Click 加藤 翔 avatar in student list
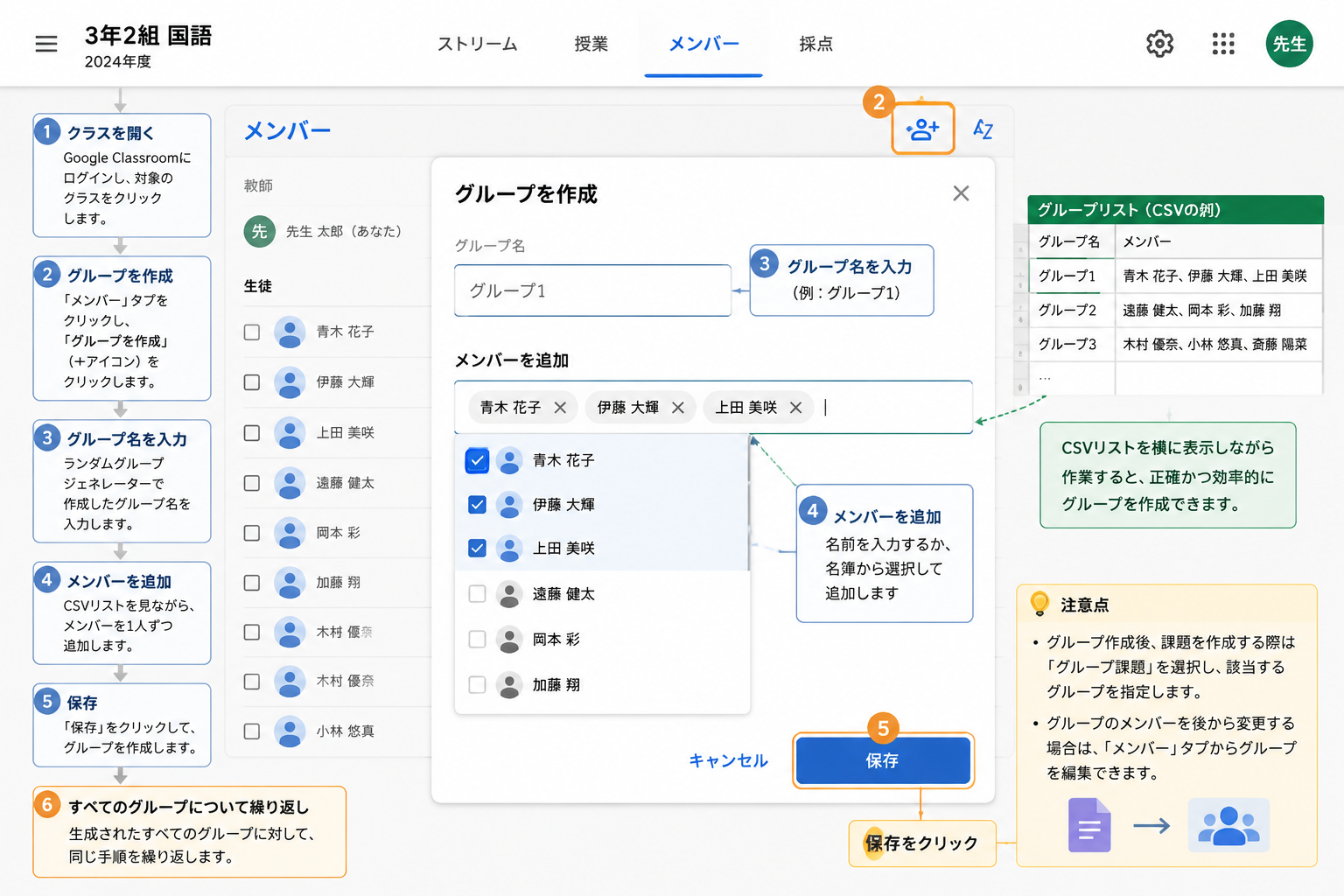Viewport: 1344px width, 896px height. click(x=290, y=583)
